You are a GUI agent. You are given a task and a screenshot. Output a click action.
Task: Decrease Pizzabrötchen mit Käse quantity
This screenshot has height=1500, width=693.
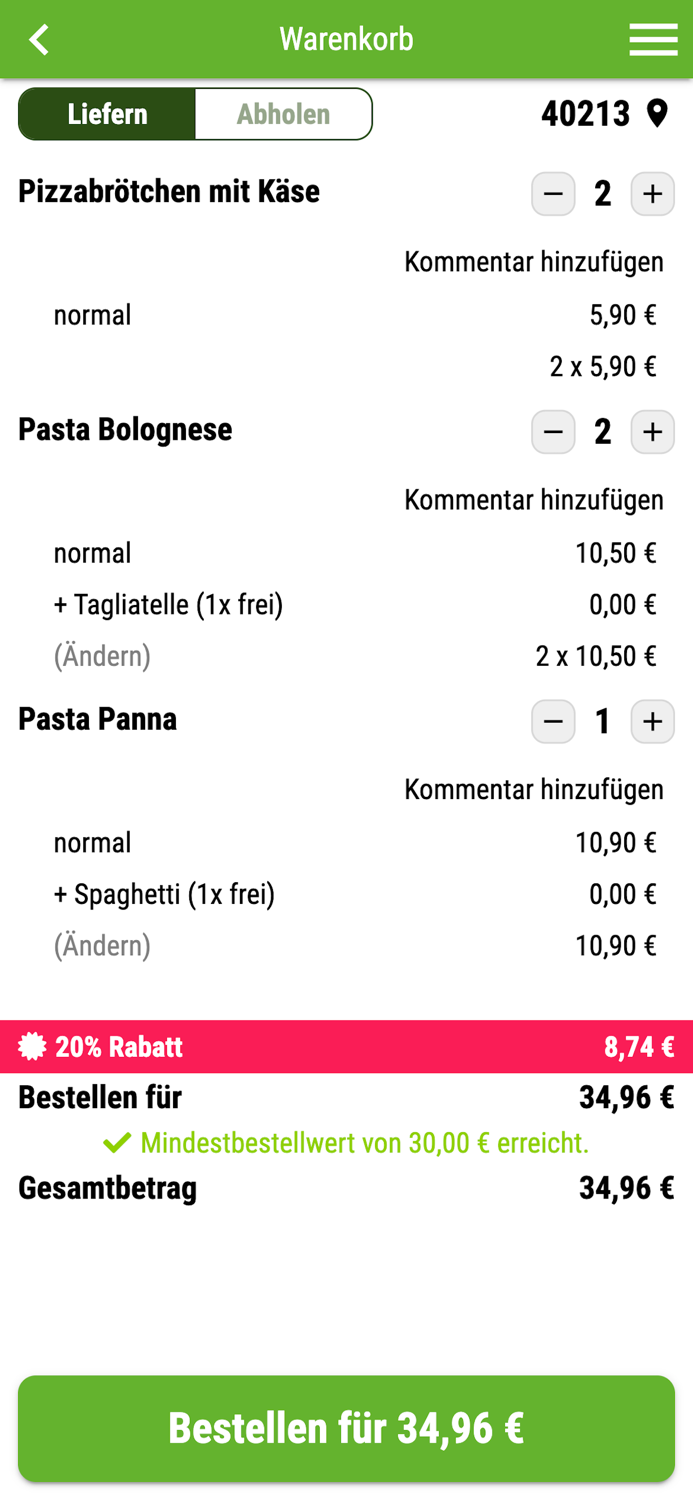pos(553,194)
